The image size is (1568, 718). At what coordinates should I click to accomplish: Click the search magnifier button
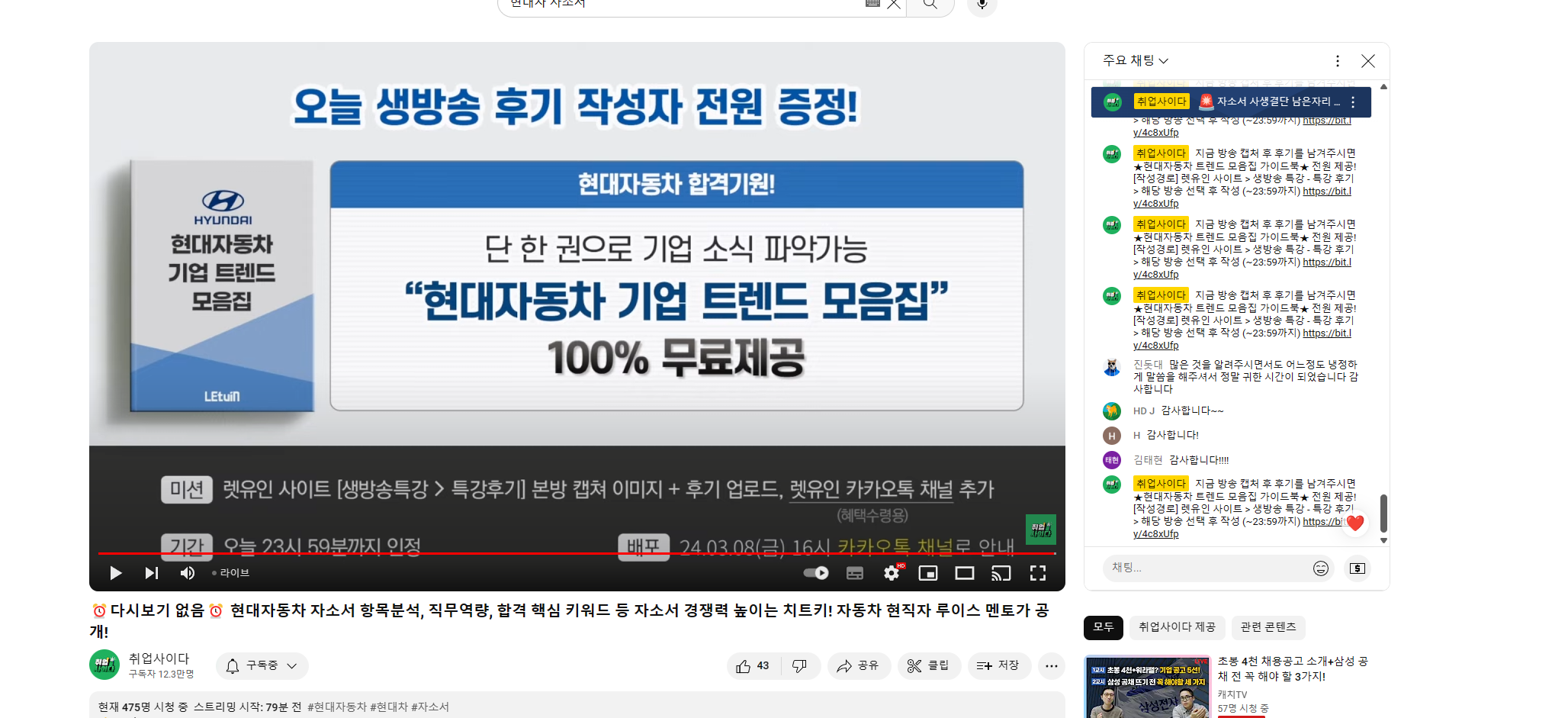[x=930, y=4]
